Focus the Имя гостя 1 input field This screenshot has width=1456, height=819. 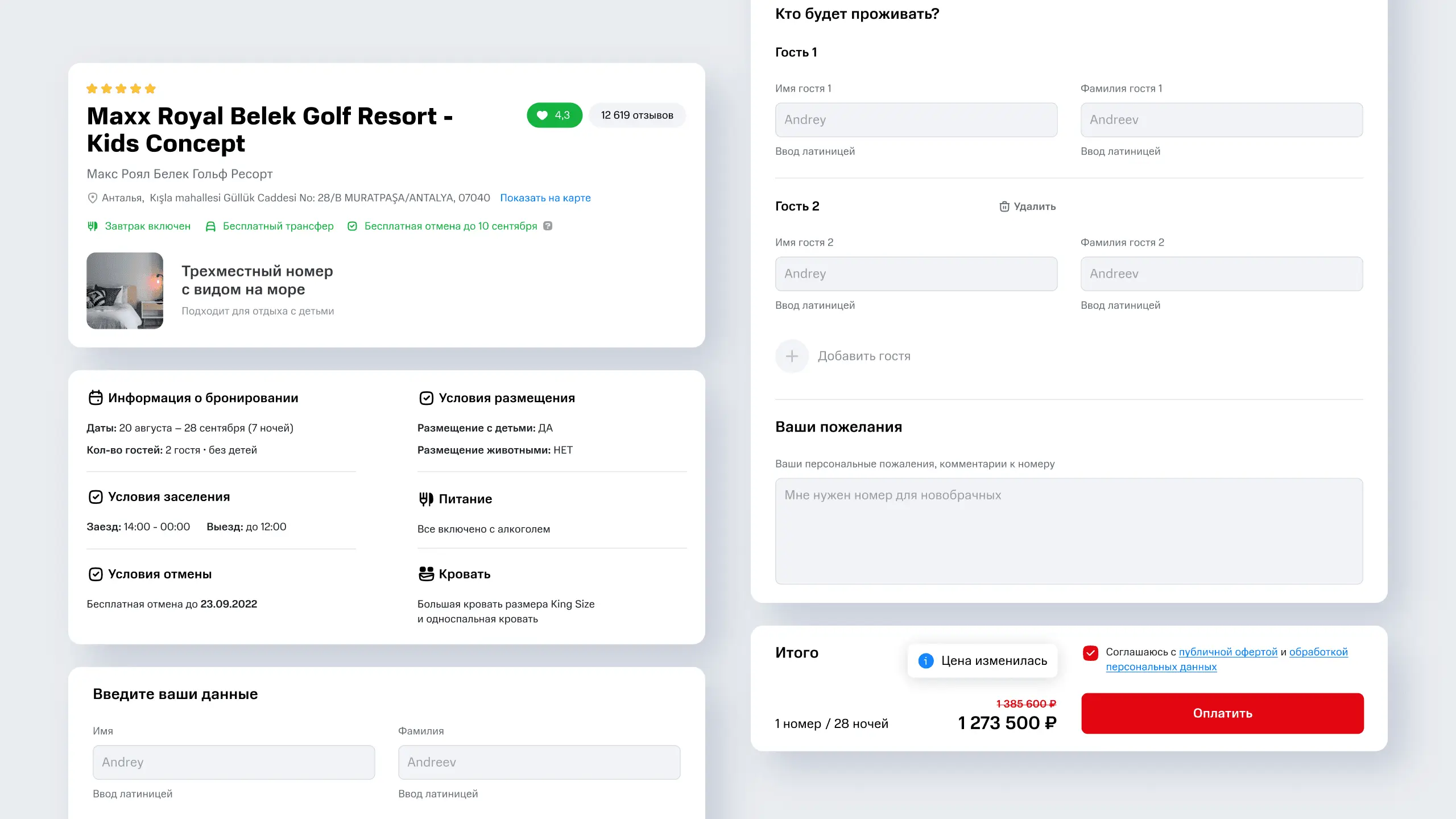coord(916,120)
